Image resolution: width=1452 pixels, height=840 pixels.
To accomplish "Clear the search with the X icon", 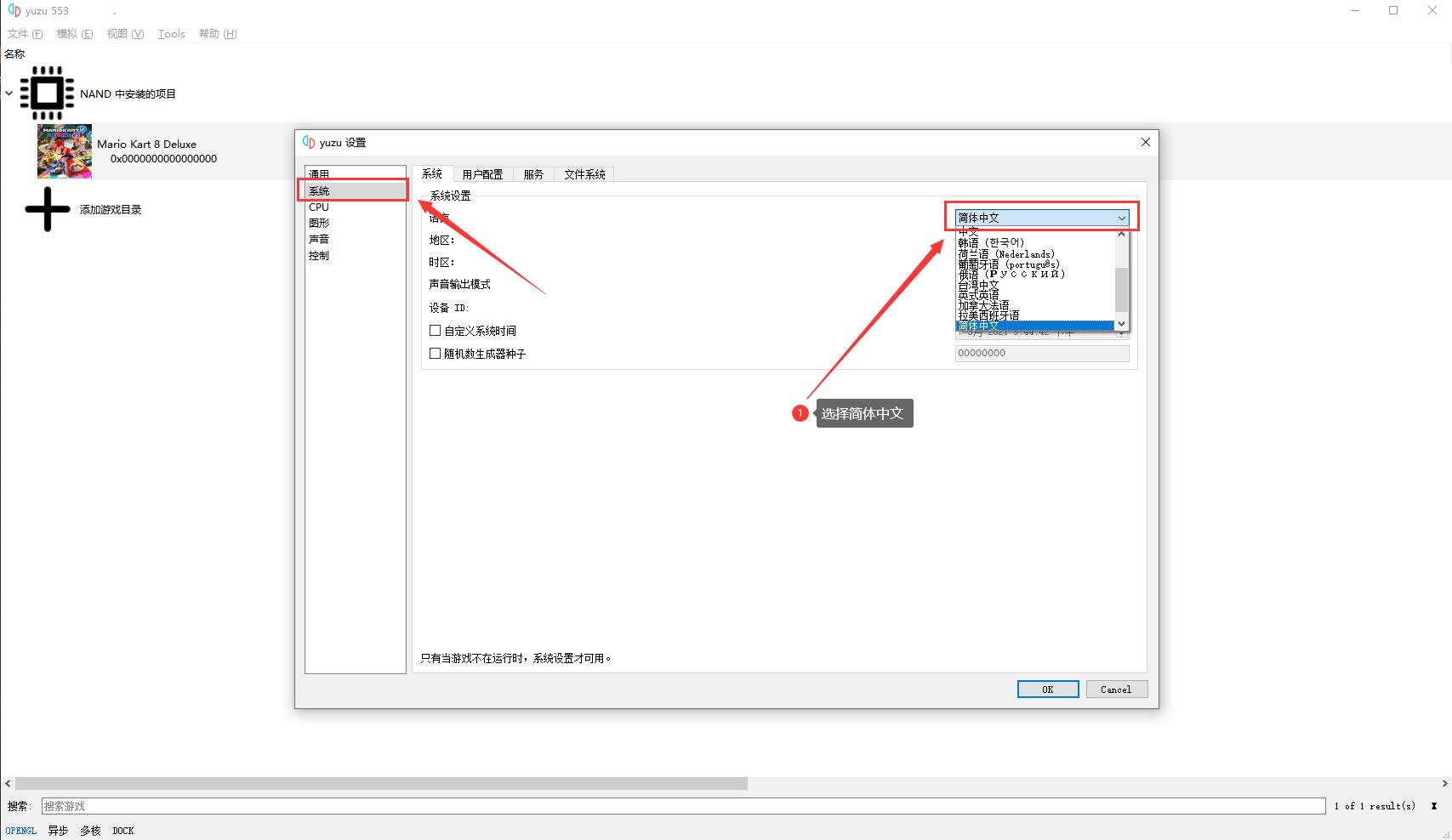I will [1434, 806].
